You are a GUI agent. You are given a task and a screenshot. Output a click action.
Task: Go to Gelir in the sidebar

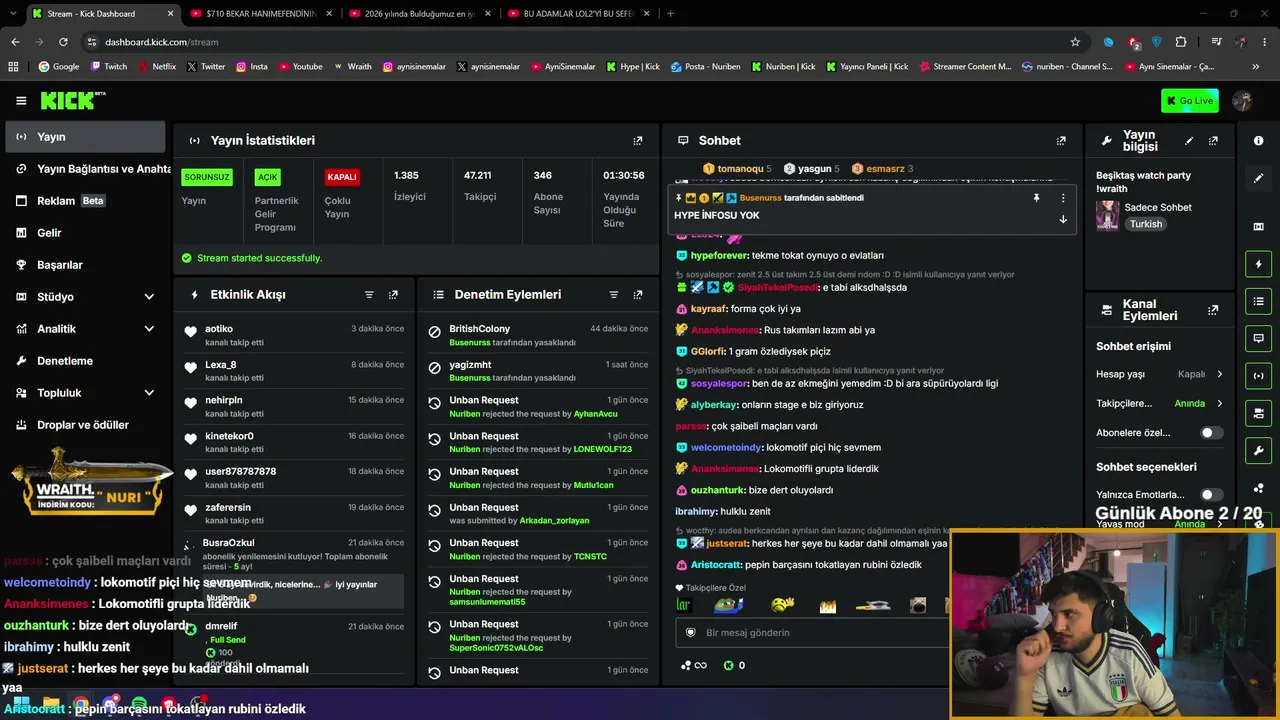point(85,233)
